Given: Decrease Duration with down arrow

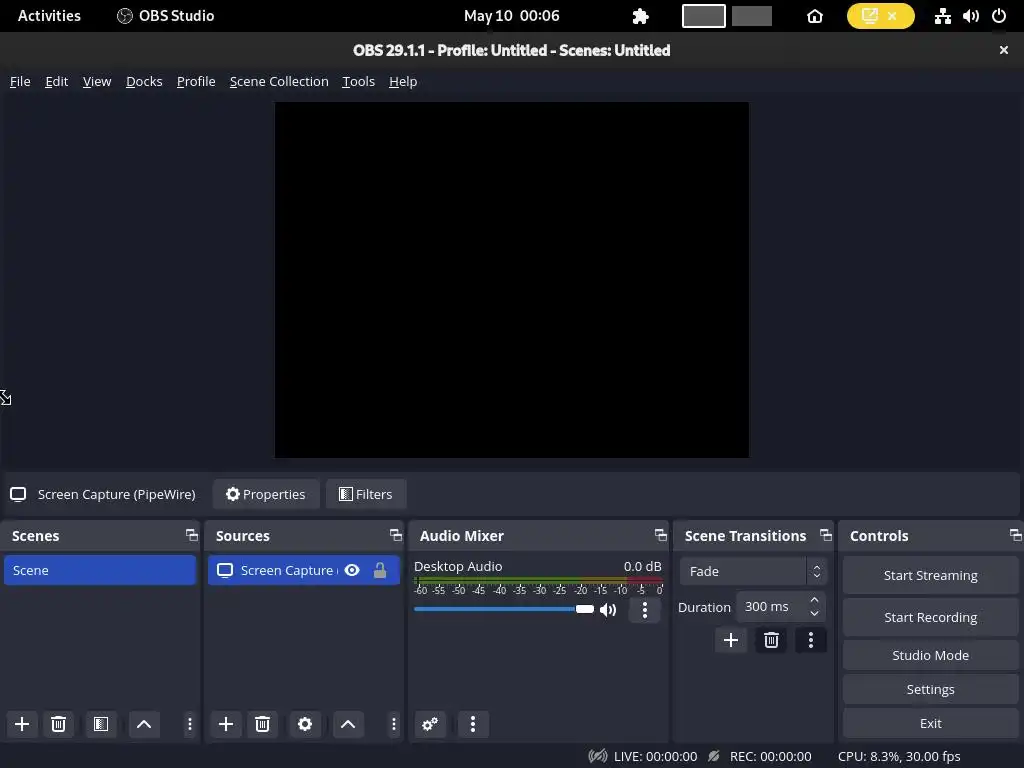Looking at the screenshot, I should pyautogui.click(x=814, y=614).
